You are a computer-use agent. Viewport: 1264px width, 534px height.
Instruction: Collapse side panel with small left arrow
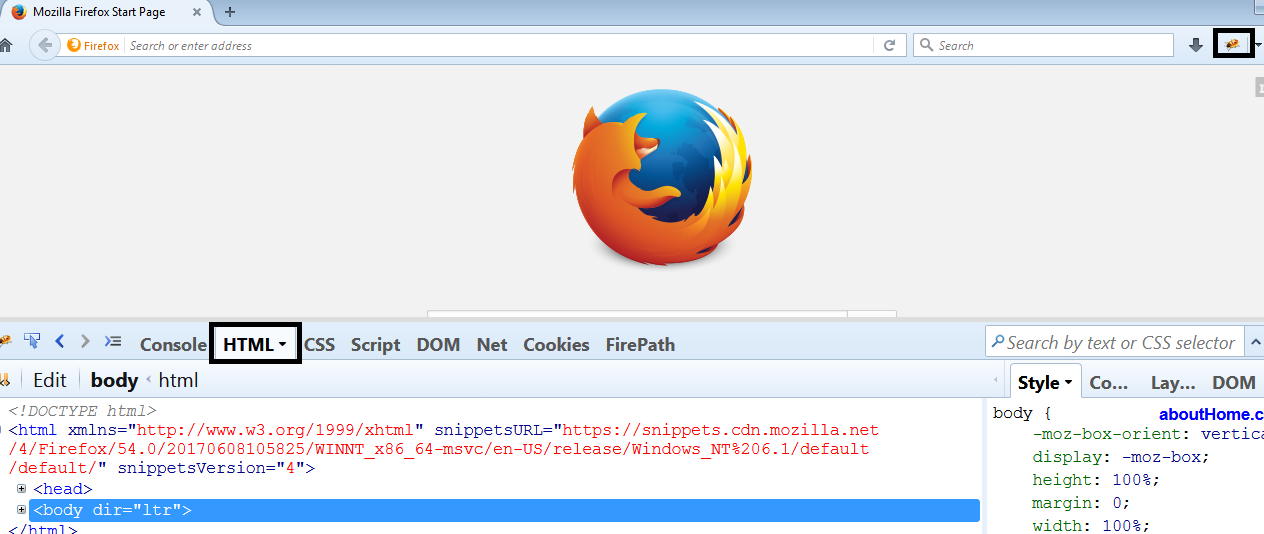coord(995,380)
